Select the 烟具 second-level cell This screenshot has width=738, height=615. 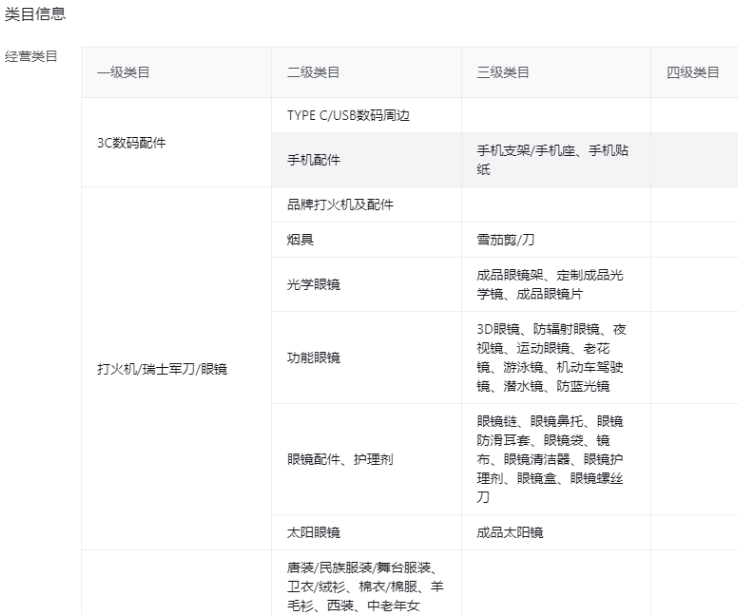300,240
